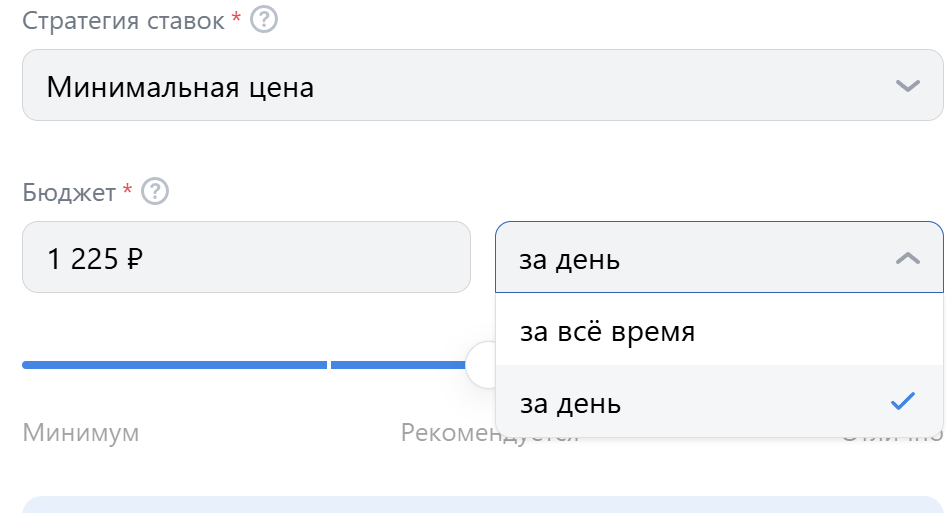Click help icon beside Бюджет label
The image size is (946, 513).
tap(155, 191)
